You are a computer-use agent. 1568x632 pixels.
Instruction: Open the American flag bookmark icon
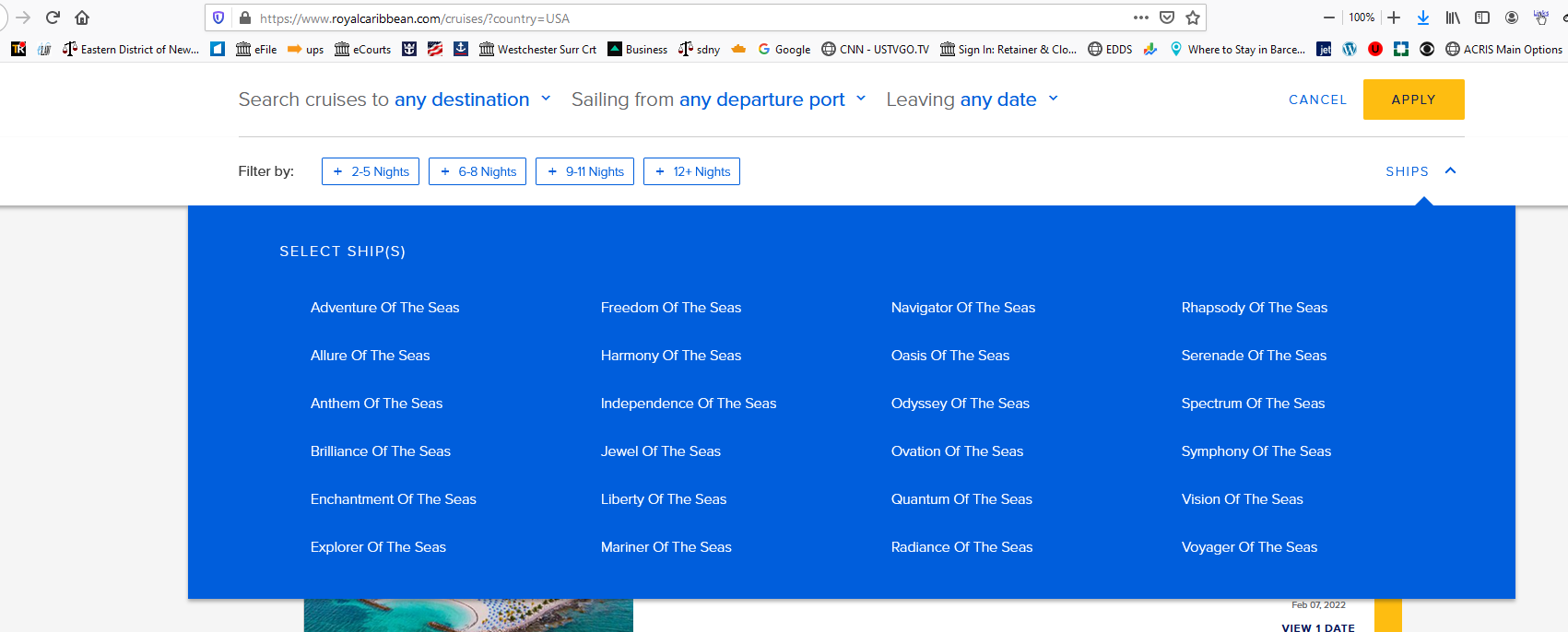point(435,49)
